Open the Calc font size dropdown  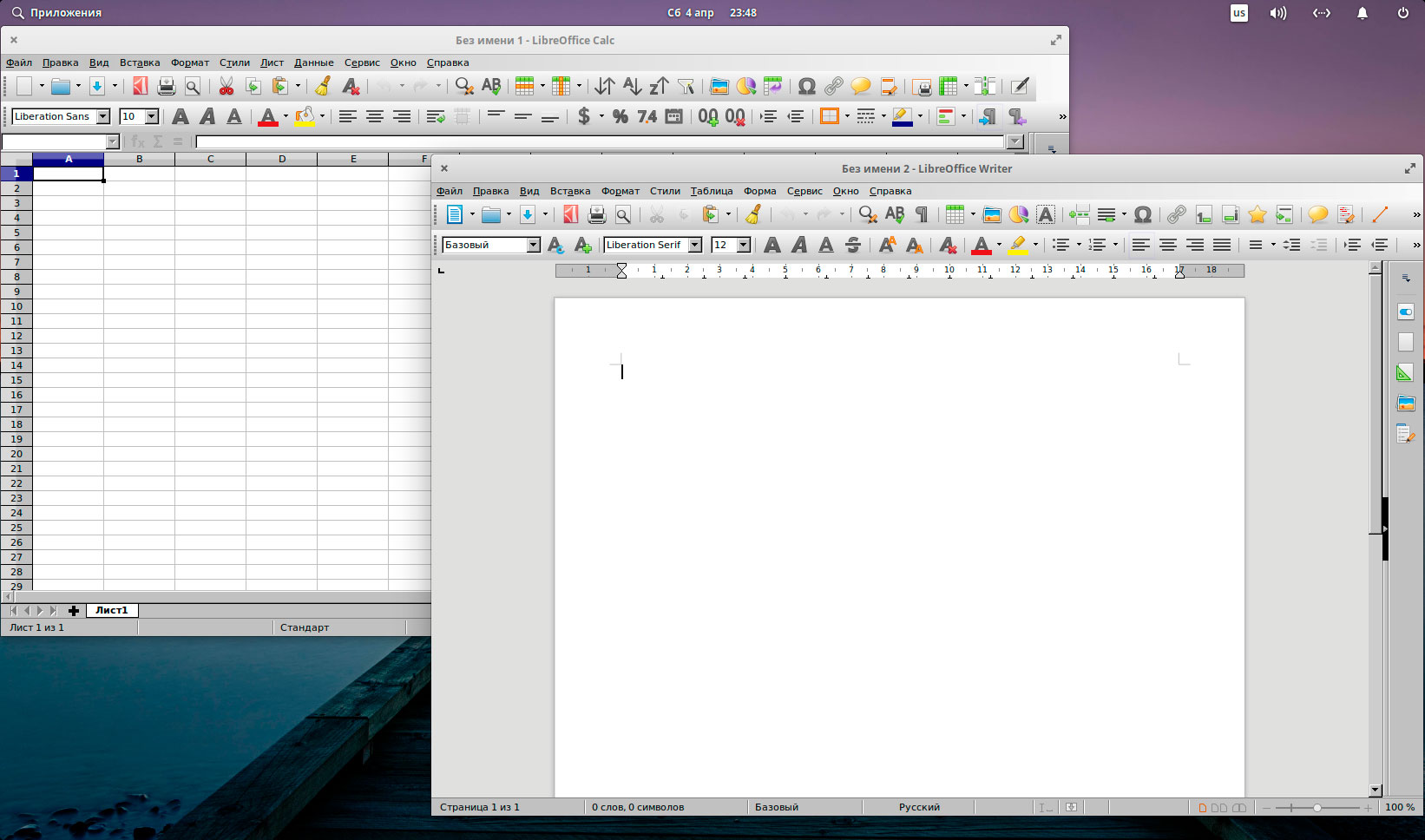point(152,116)
